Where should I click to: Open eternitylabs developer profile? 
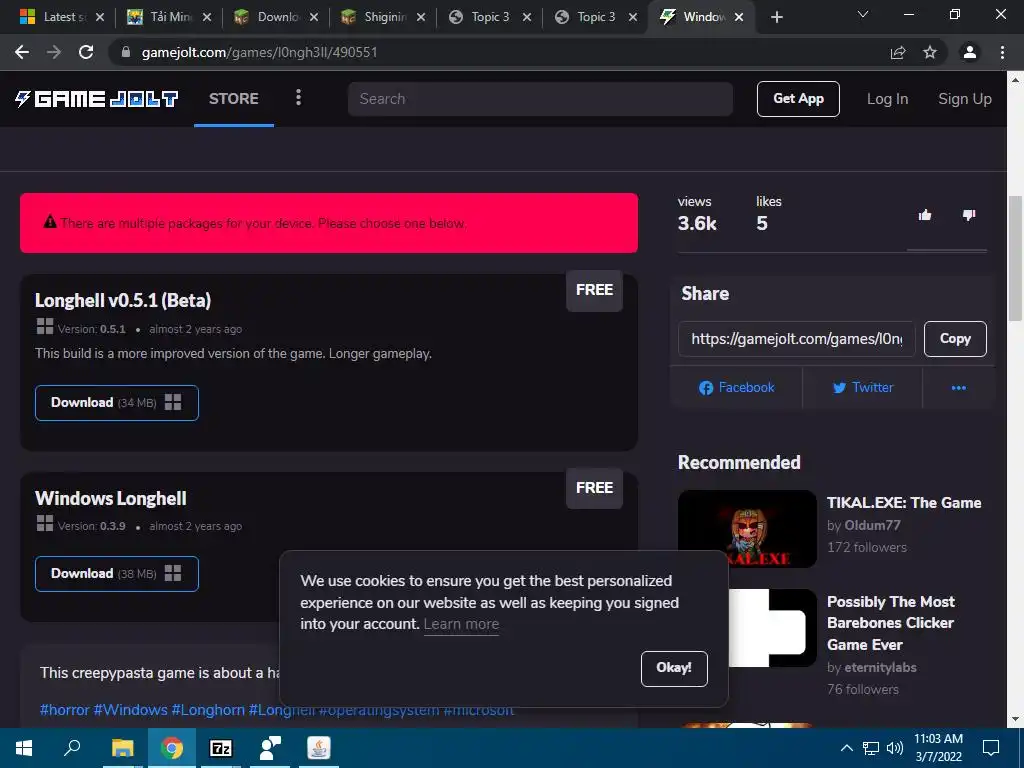coord(880,667)
